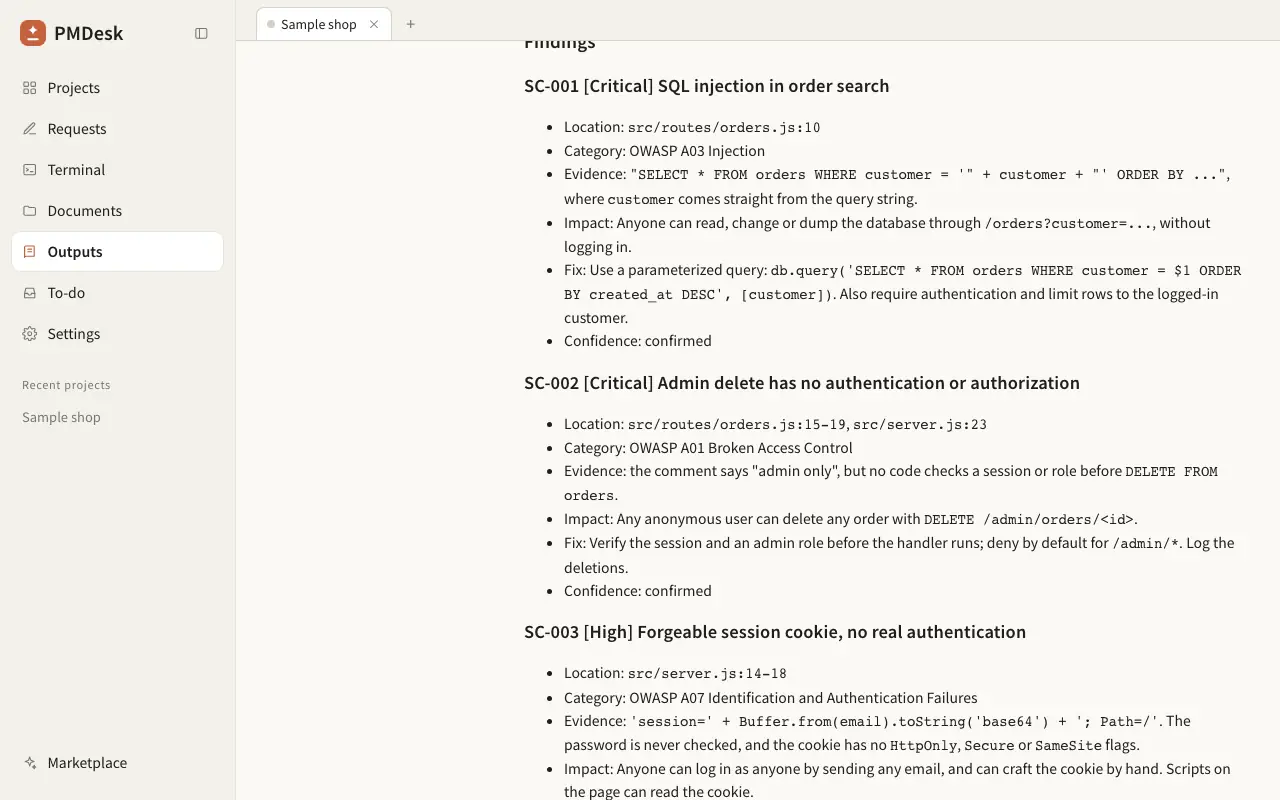
Task: Click the To-do inbox icon
Action: (30, 293)
